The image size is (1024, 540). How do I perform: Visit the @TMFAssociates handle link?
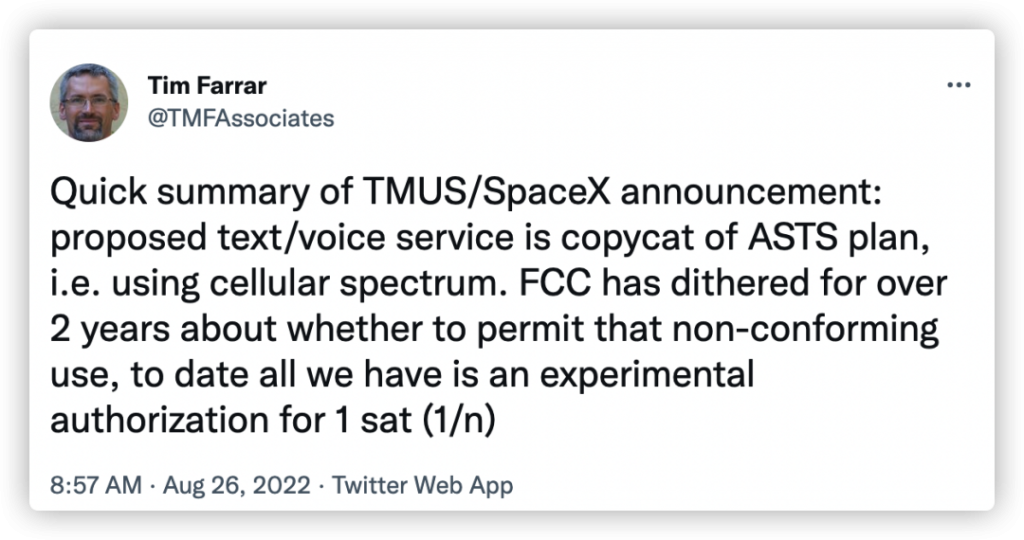coord(241,118)
